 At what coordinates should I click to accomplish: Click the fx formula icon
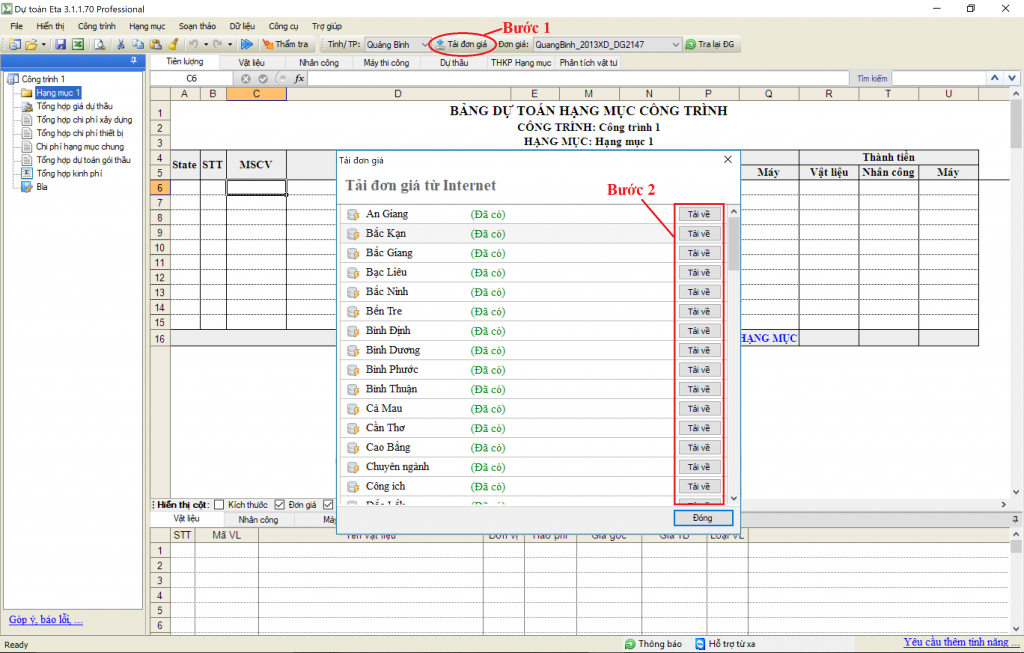299,78
